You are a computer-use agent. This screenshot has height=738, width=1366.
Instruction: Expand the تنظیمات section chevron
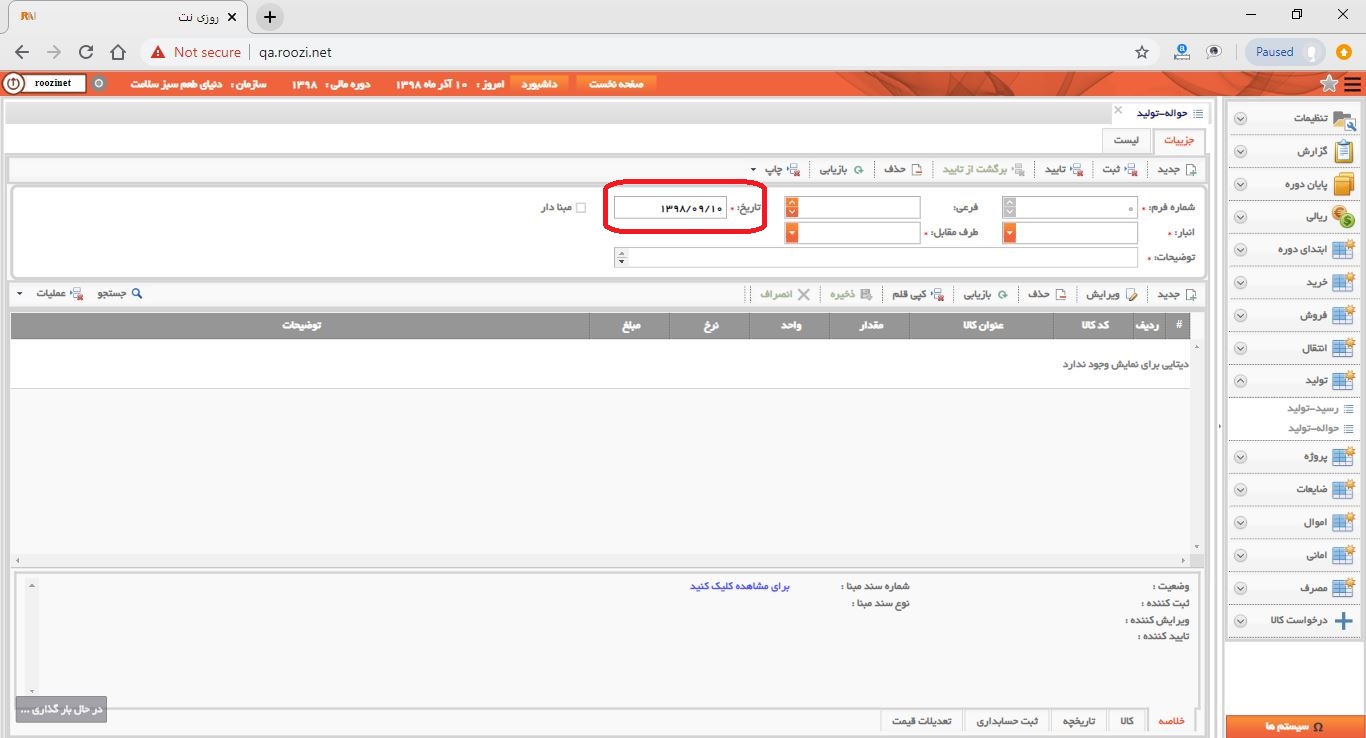pyautogui.click(x=1240, y=119)
